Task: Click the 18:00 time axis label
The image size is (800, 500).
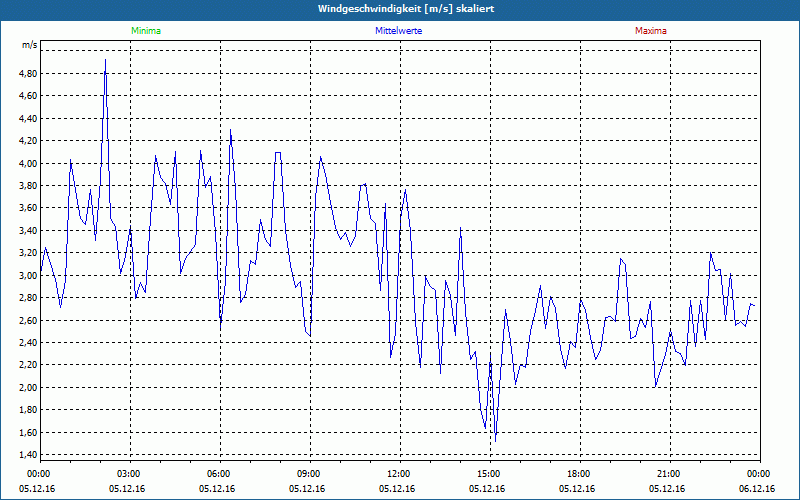Action: 580,474
